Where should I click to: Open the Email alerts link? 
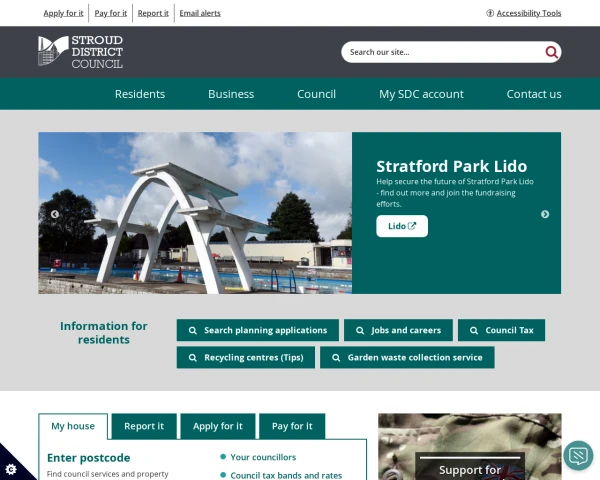(200, 13)
